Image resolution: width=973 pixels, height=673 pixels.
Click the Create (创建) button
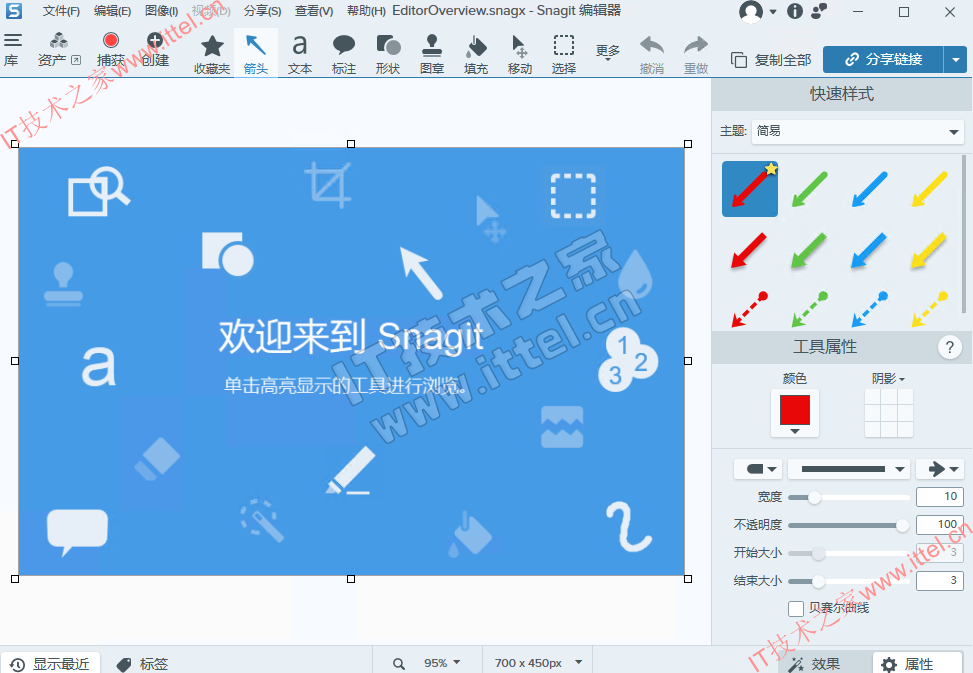(155, 50)
